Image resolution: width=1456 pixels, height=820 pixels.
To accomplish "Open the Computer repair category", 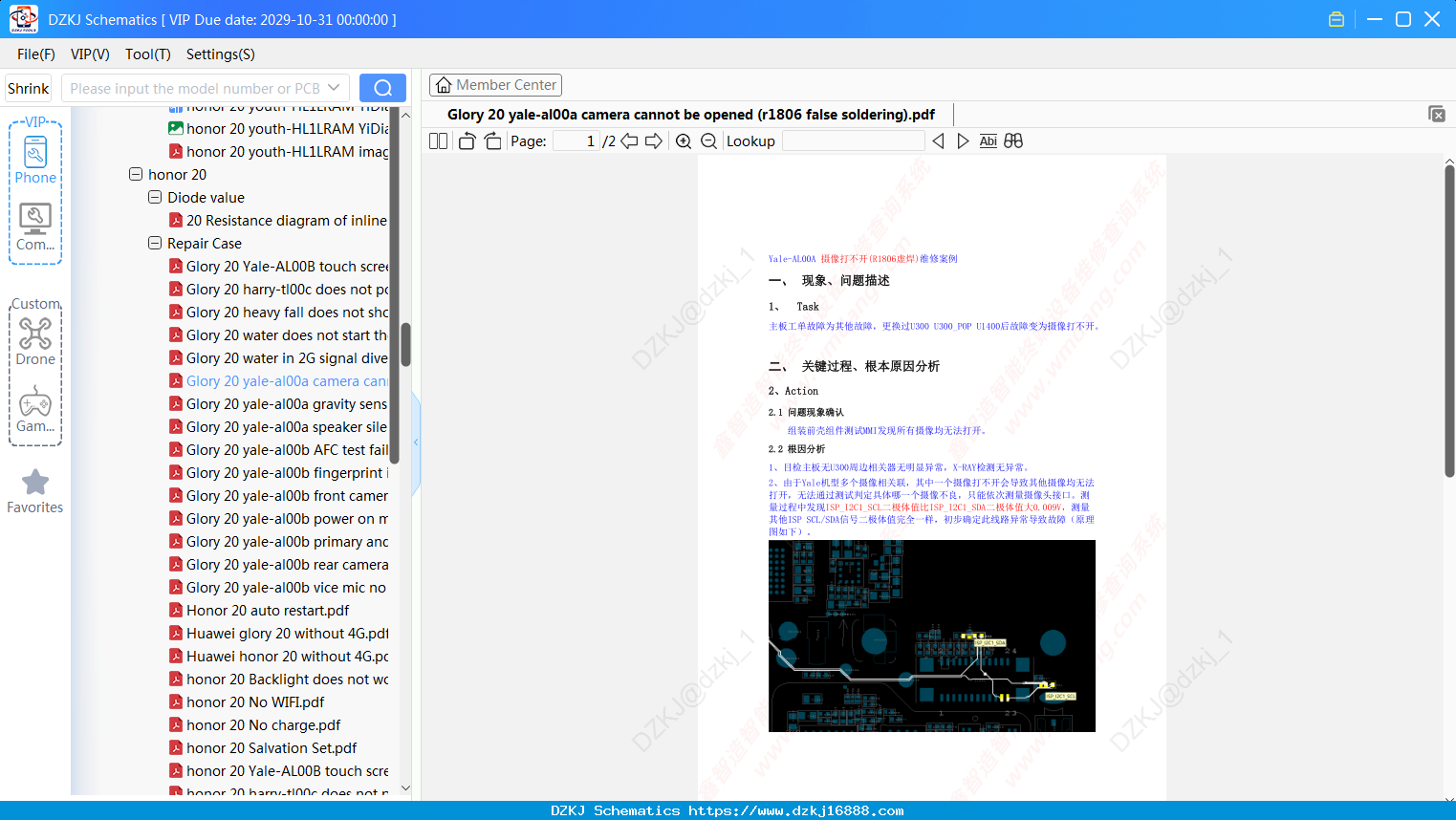I will (35, 227).
